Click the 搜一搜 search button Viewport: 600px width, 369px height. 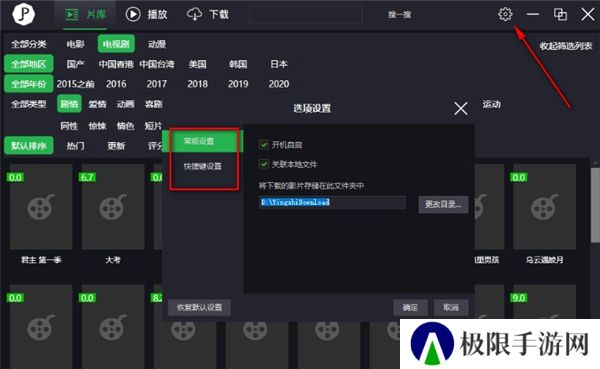(x=399, y=15)
